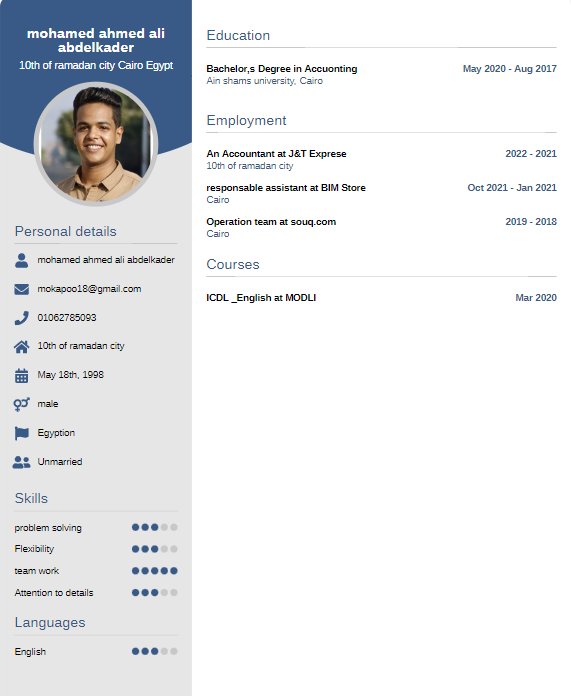Click the phone handset icon

click(x=21, y=318)
